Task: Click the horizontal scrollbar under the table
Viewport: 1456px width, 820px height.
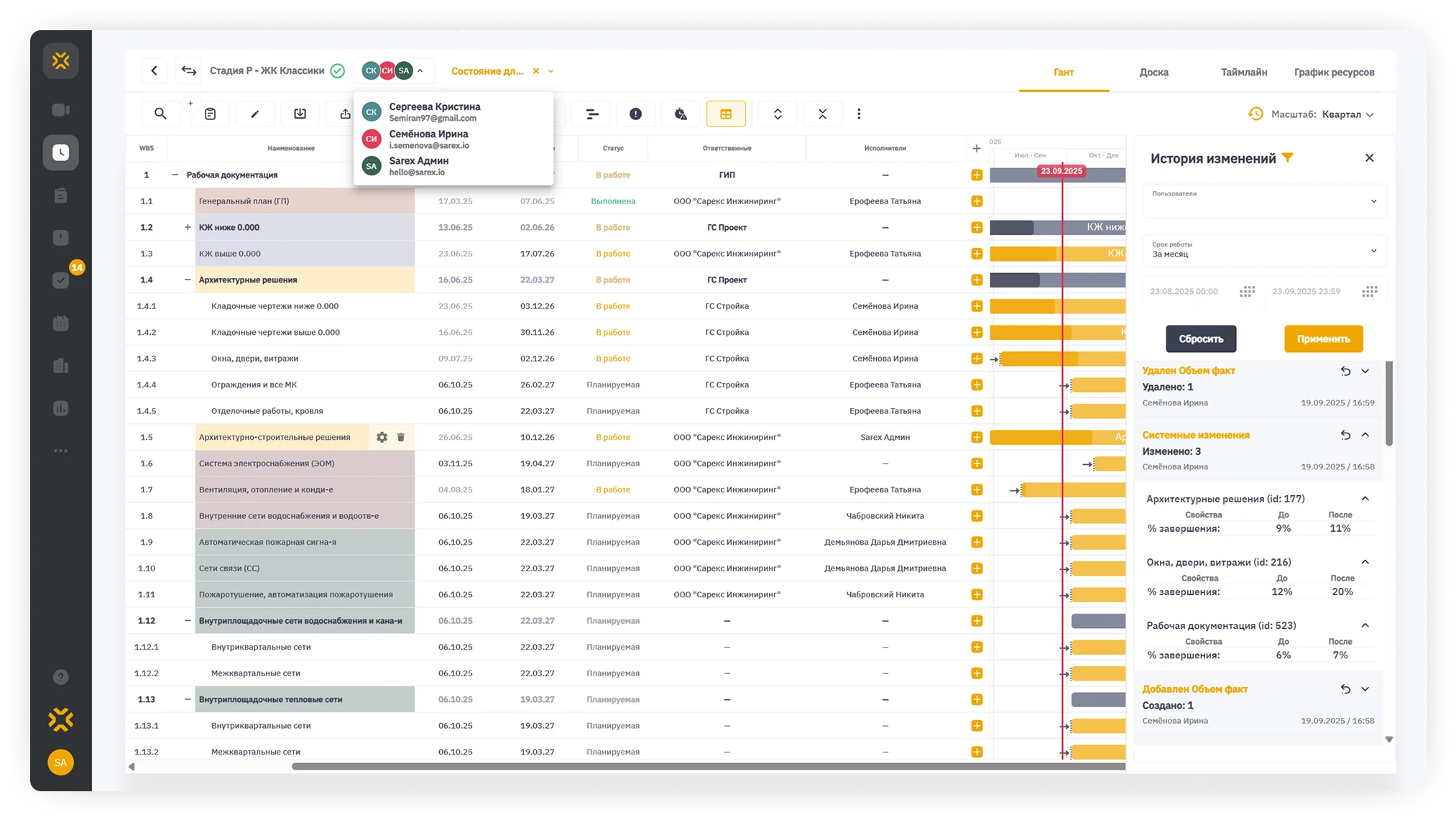Action: tap(708, 767)
